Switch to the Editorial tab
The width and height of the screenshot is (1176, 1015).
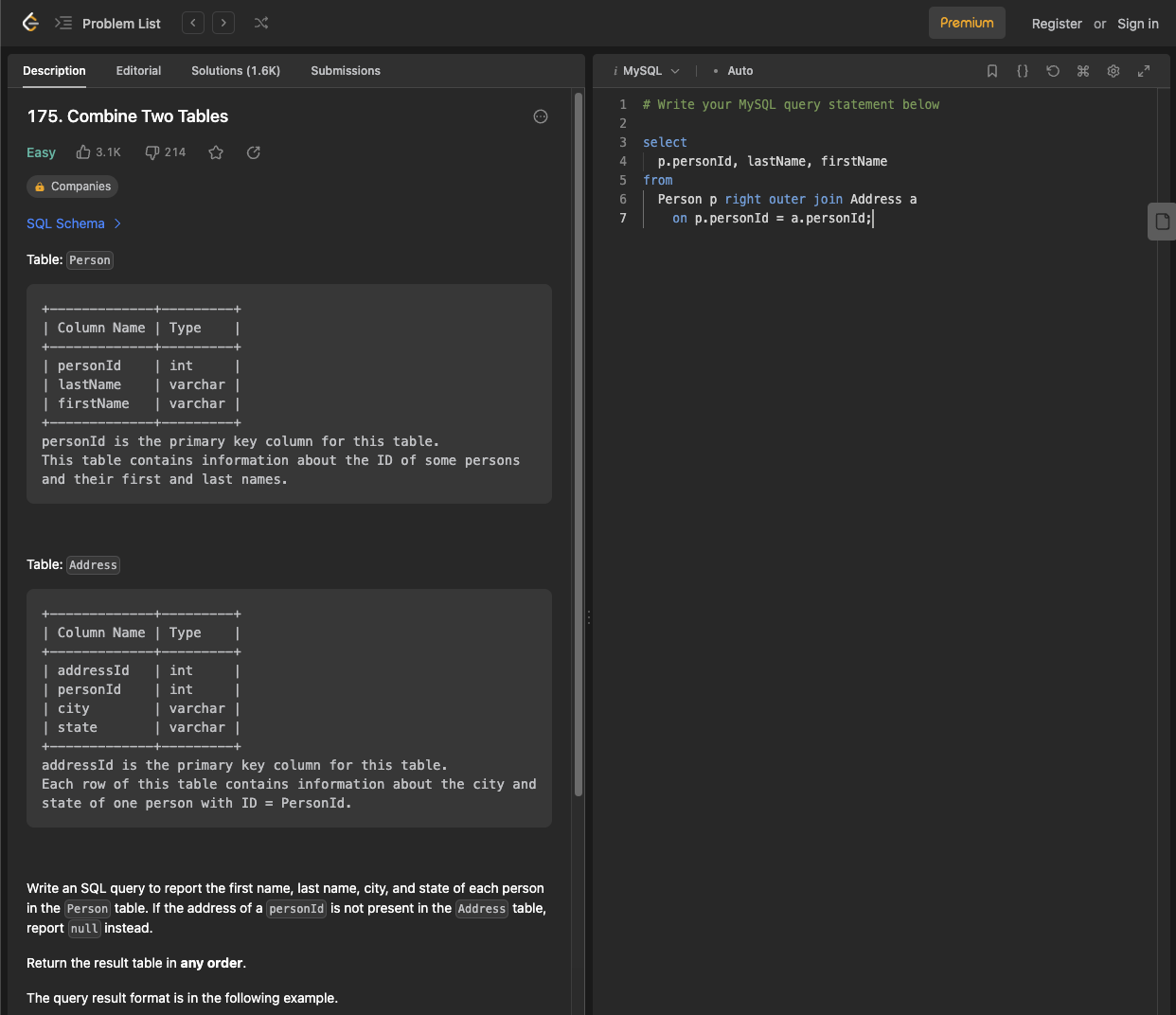pyautogui.click(x=138, y=71)
